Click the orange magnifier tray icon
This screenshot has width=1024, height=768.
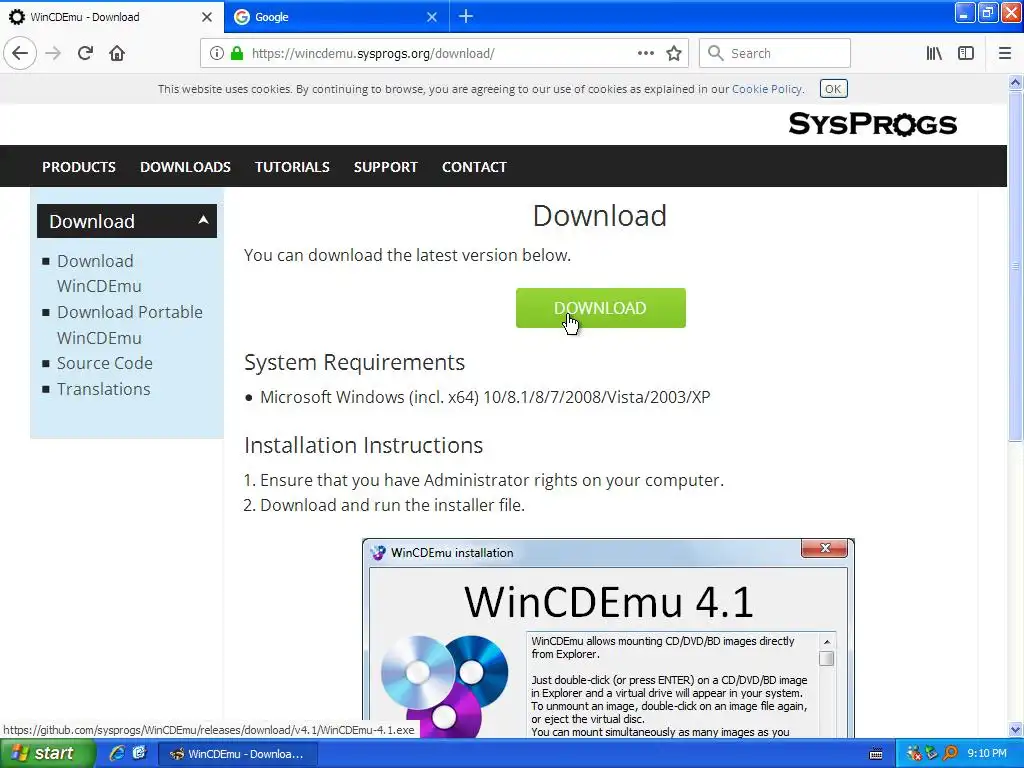[950, 753]
